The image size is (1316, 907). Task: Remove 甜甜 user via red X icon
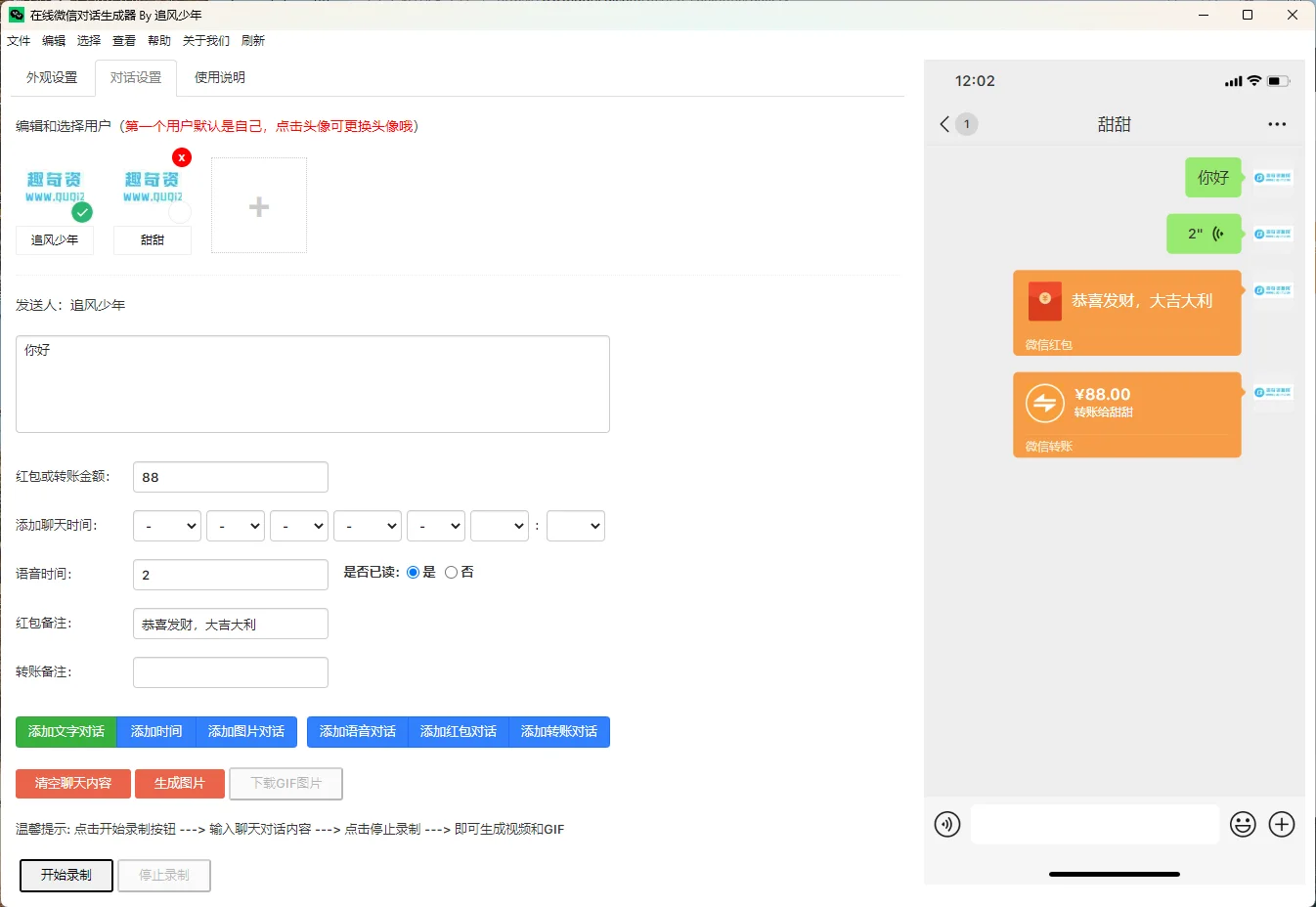pos(182,156)
